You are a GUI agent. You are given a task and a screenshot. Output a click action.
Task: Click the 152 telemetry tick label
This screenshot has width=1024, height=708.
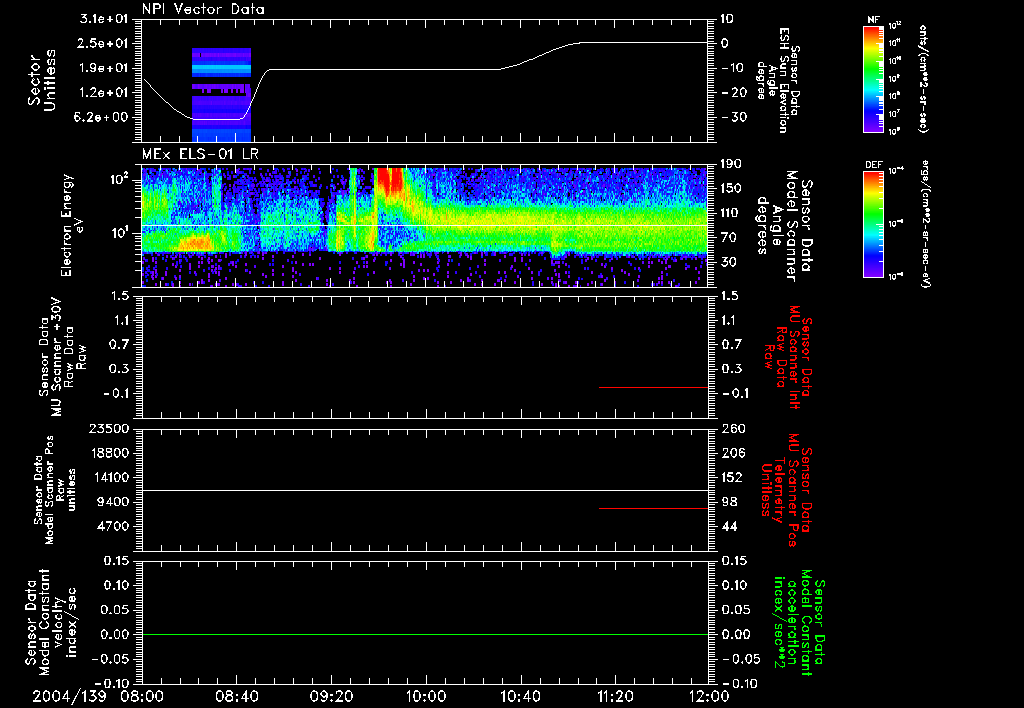pos(732,477)
